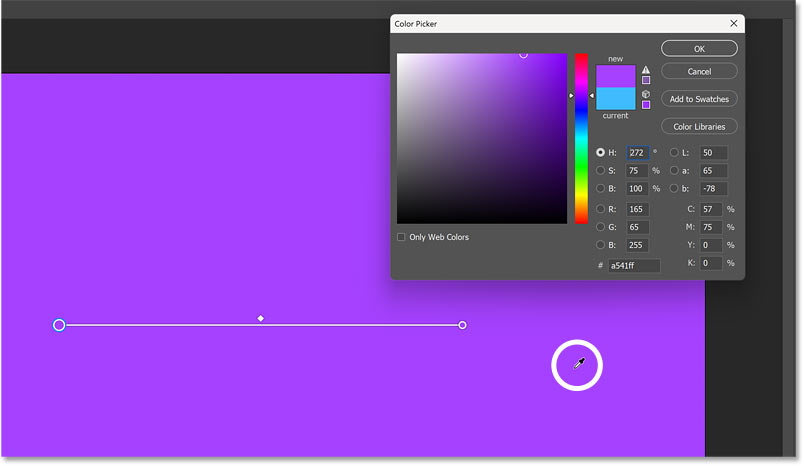The image size is (804, 466).
Task: Click the not web-safe cube icon
Action: pos(646,93)
